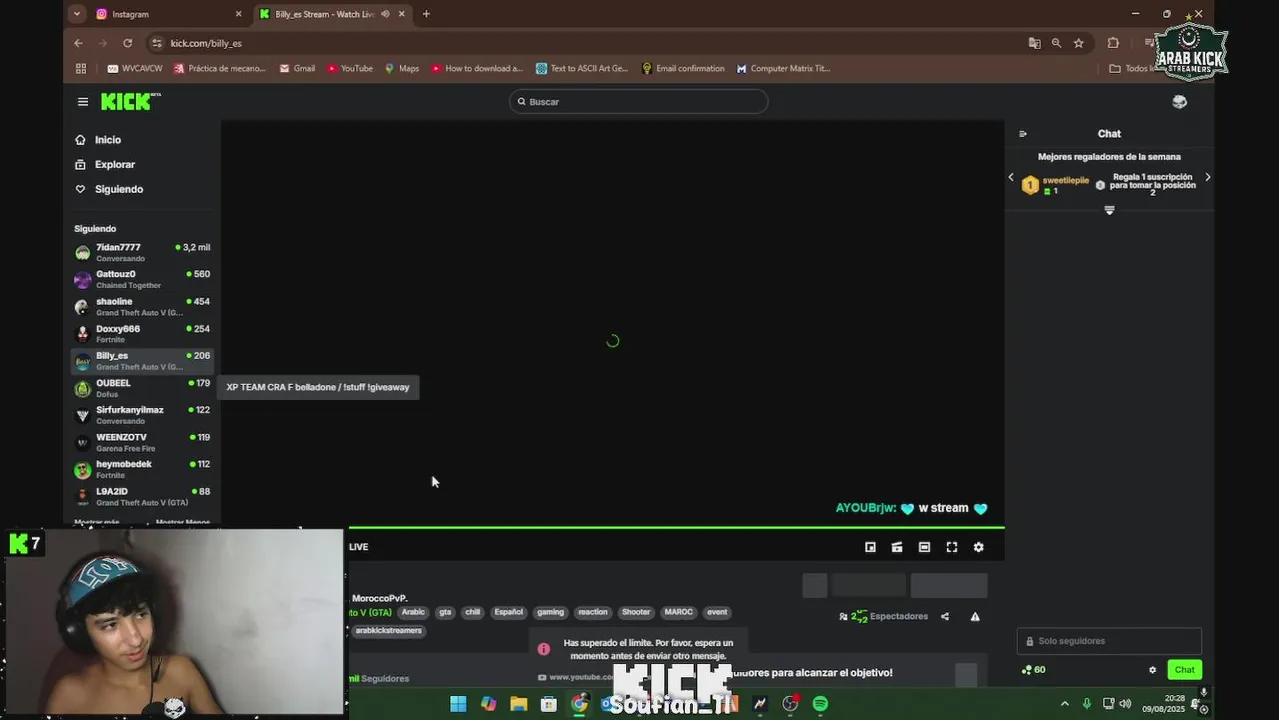This screenshot has width=1279, height=720.
Task: Open File Explorer from taskbar
Action: [x=518, y=704]
